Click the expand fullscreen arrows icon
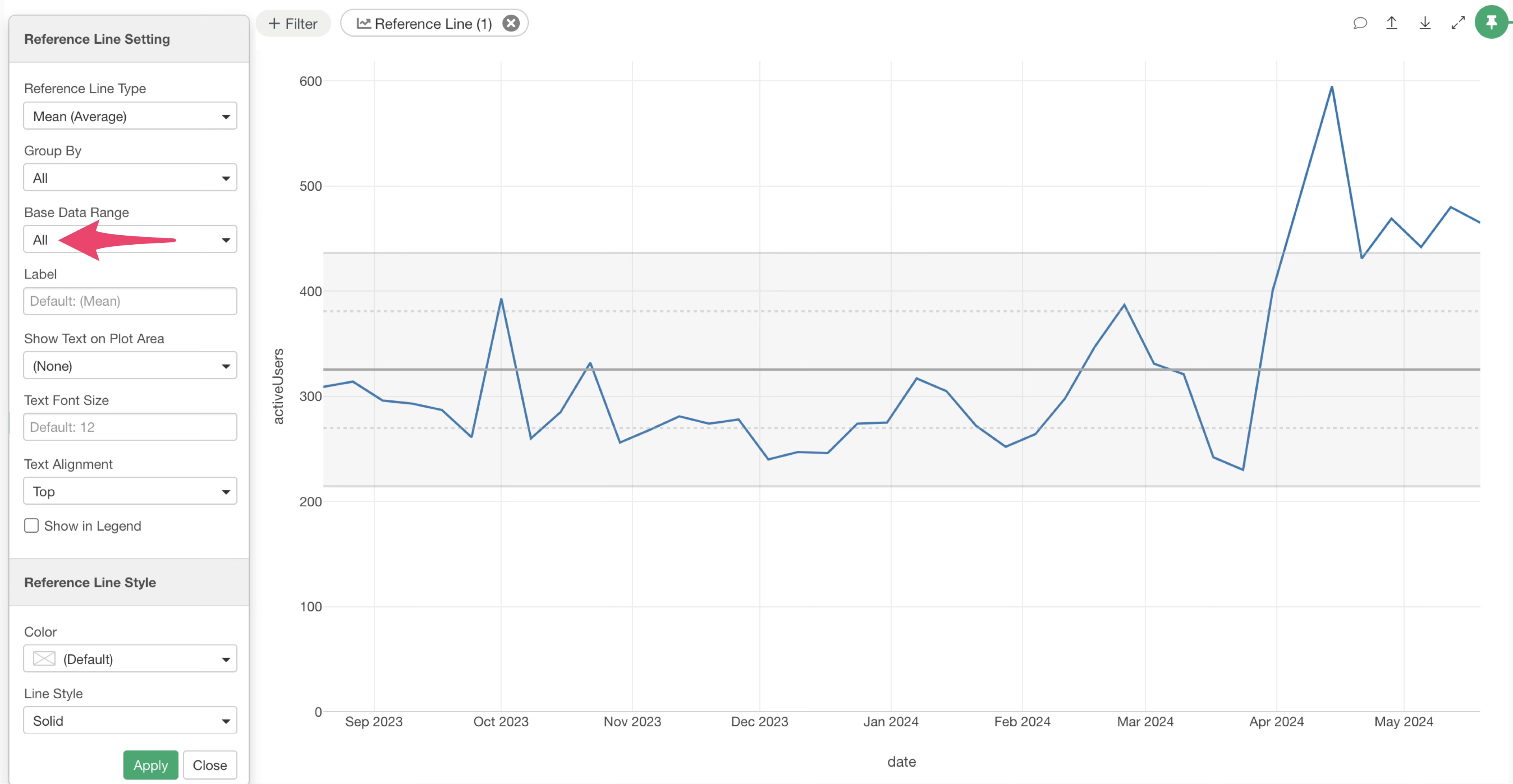Viewport: 1513px width, 784px height. (1458, 24)
